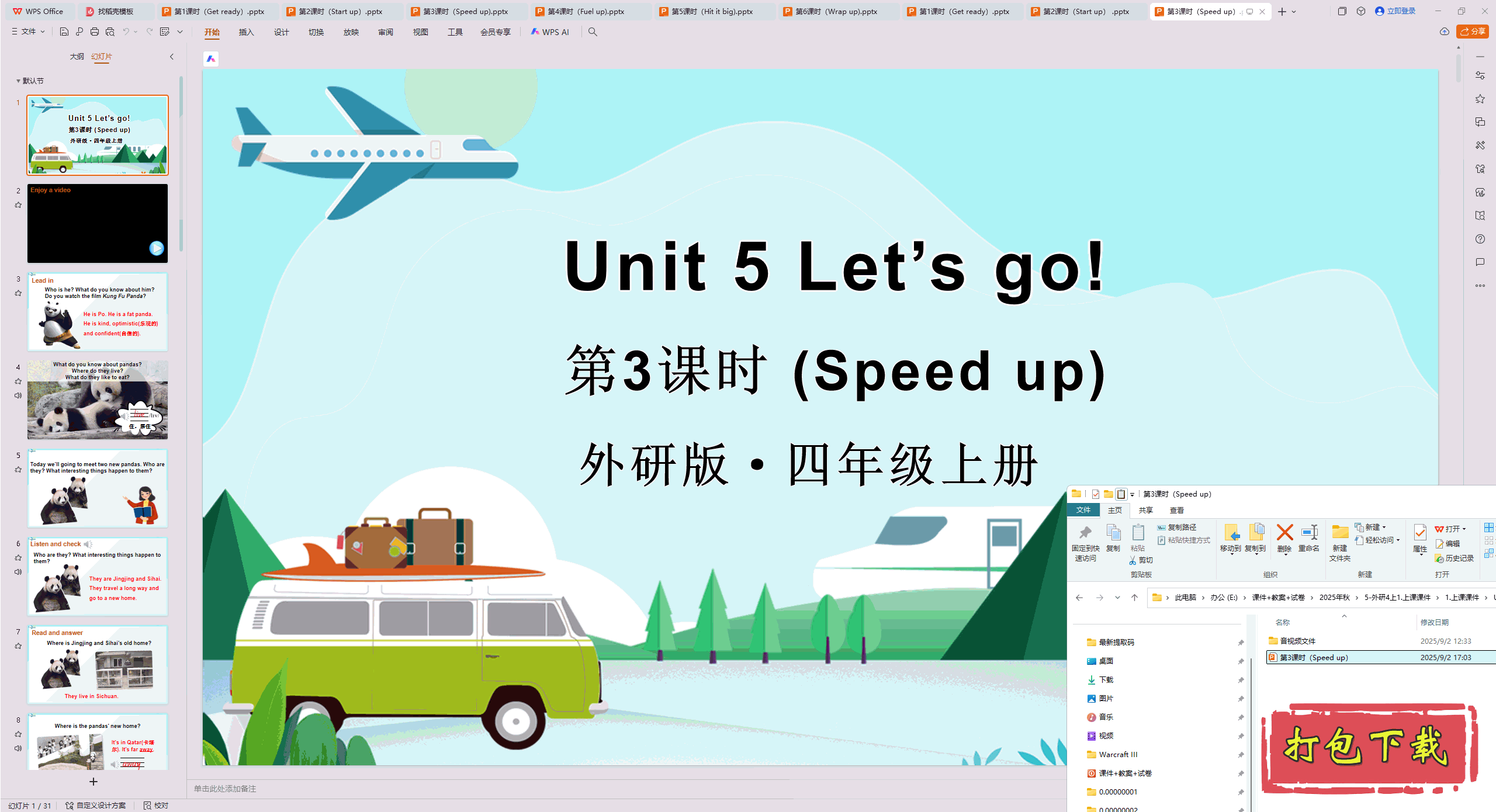
Task: Click the 分享 share button
Action: tap(1472, 32)
